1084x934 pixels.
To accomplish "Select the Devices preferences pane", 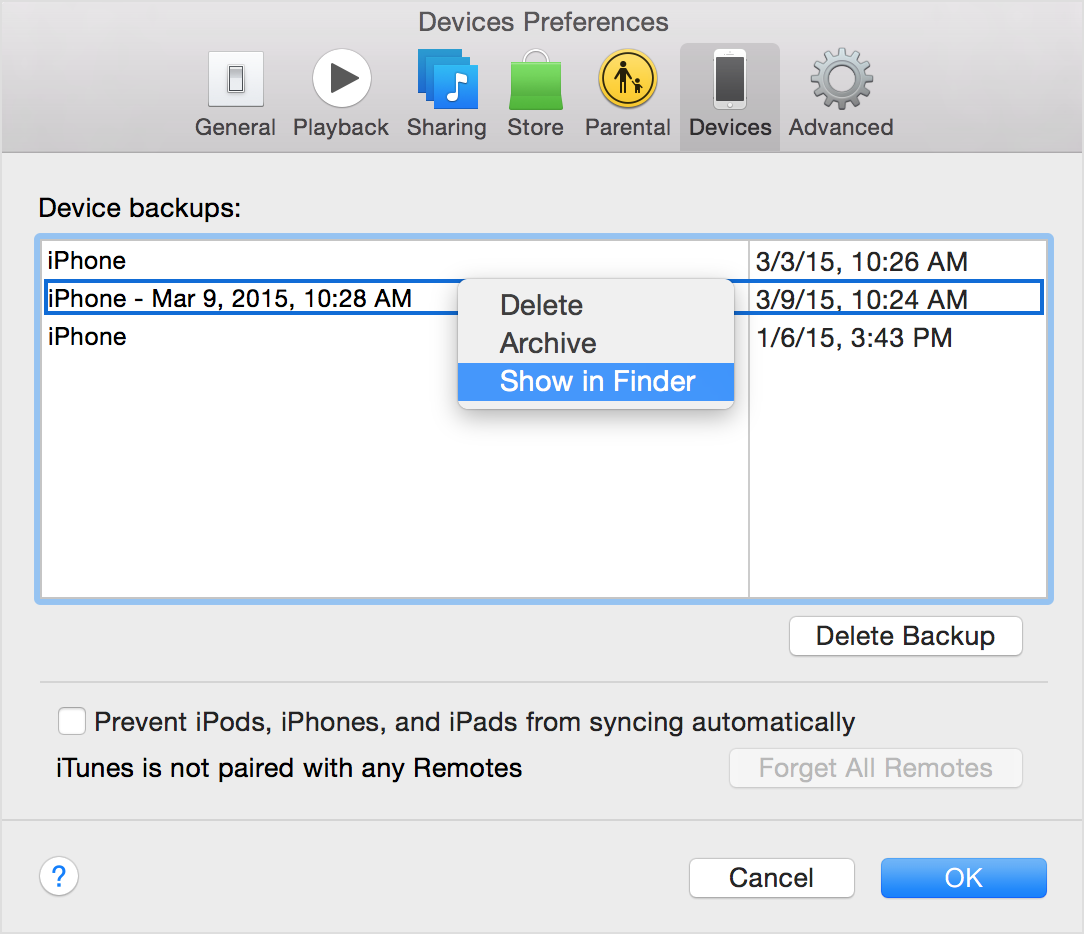I will pyautogui.click(x=730, y=97).
